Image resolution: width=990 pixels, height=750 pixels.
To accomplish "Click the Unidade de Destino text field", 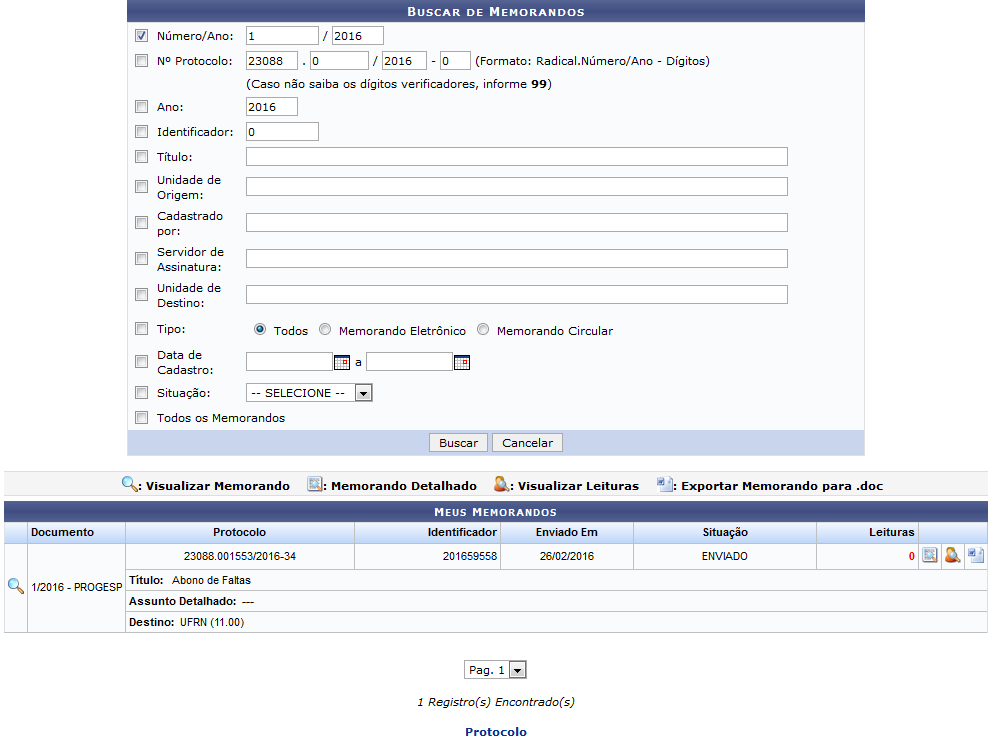I will coord(516,295).
